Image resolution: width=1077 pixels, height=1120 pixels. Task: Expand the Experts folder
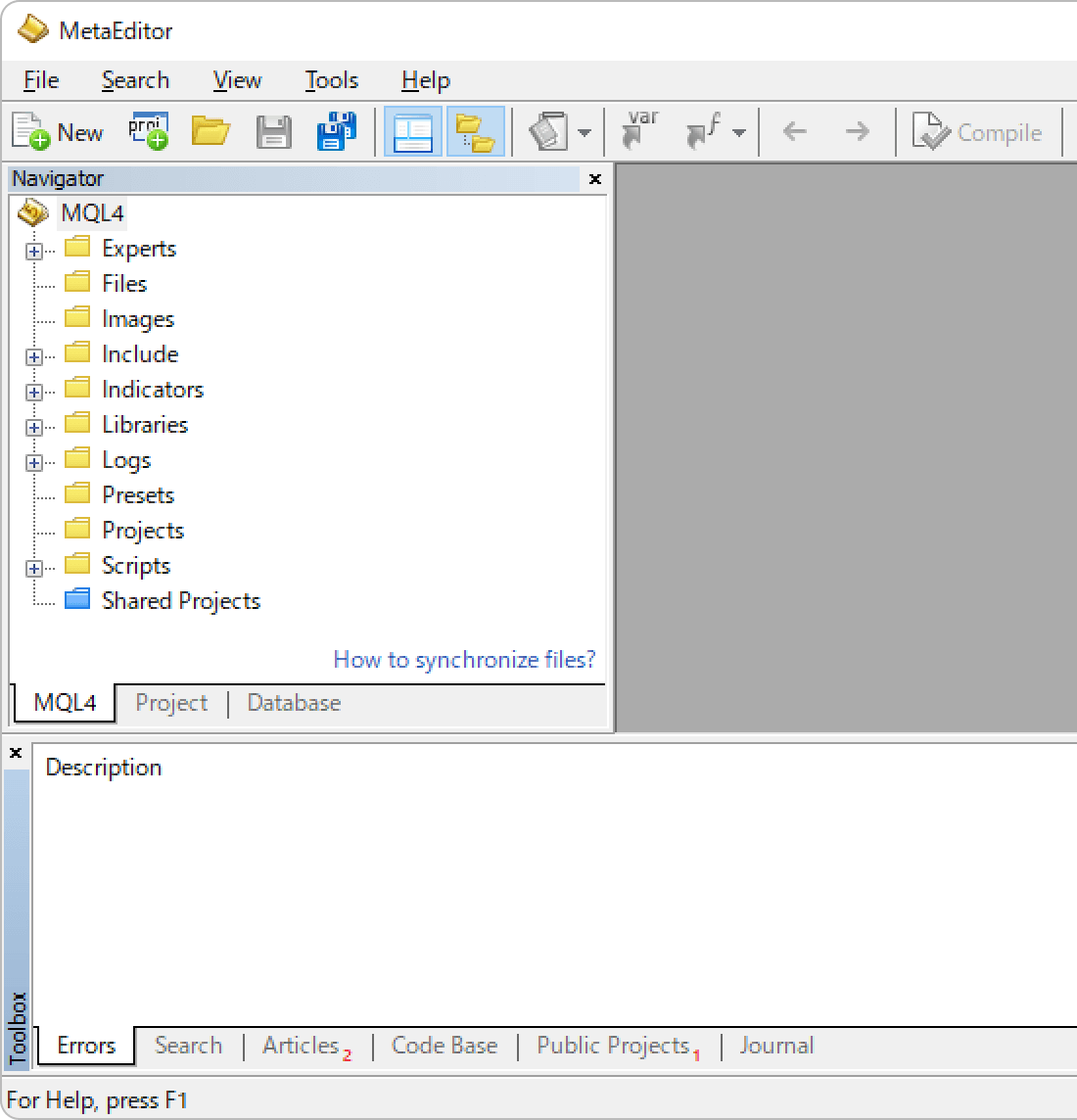point(33,251)
